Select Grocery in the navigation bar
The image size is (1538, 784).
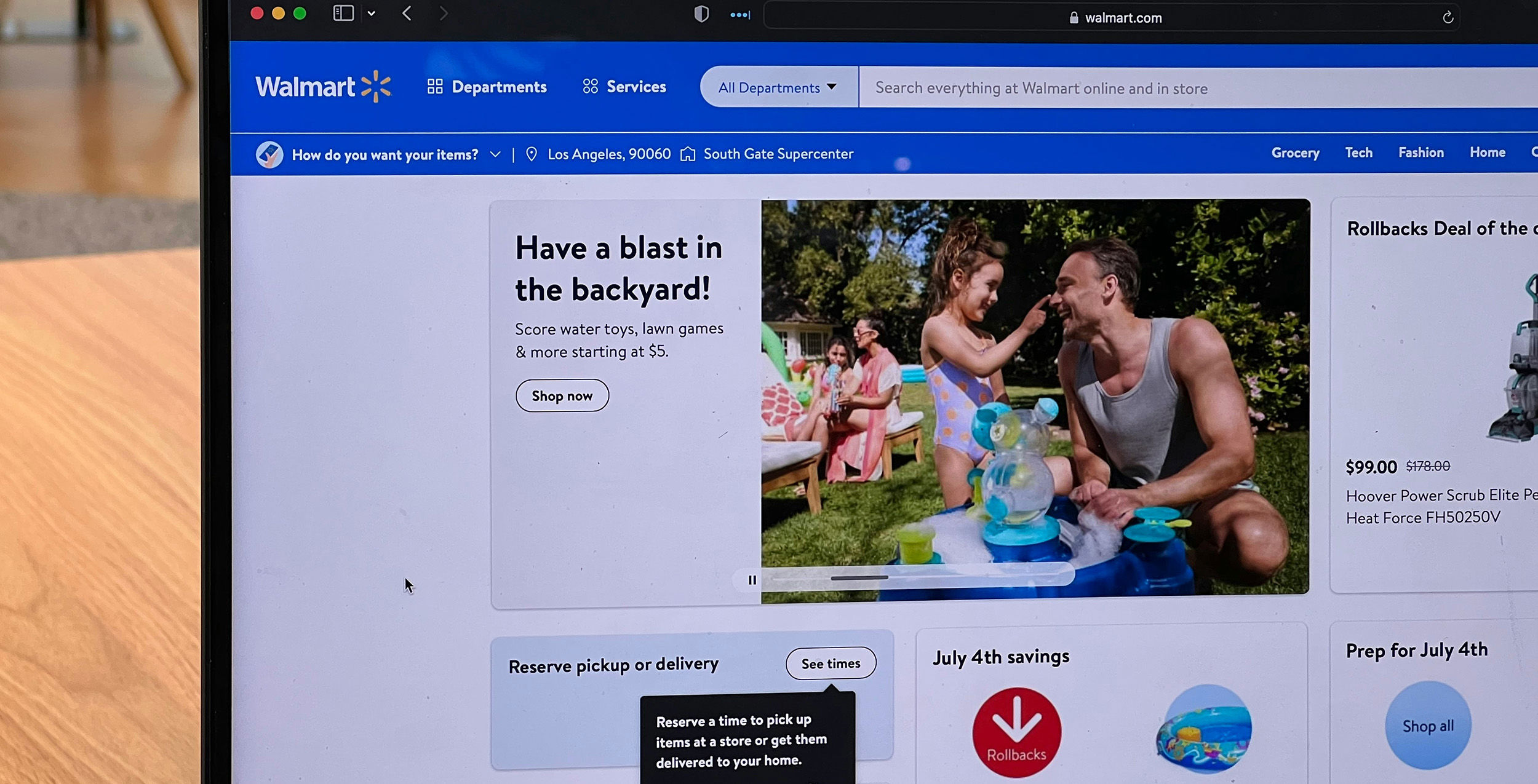[1295, 153]
